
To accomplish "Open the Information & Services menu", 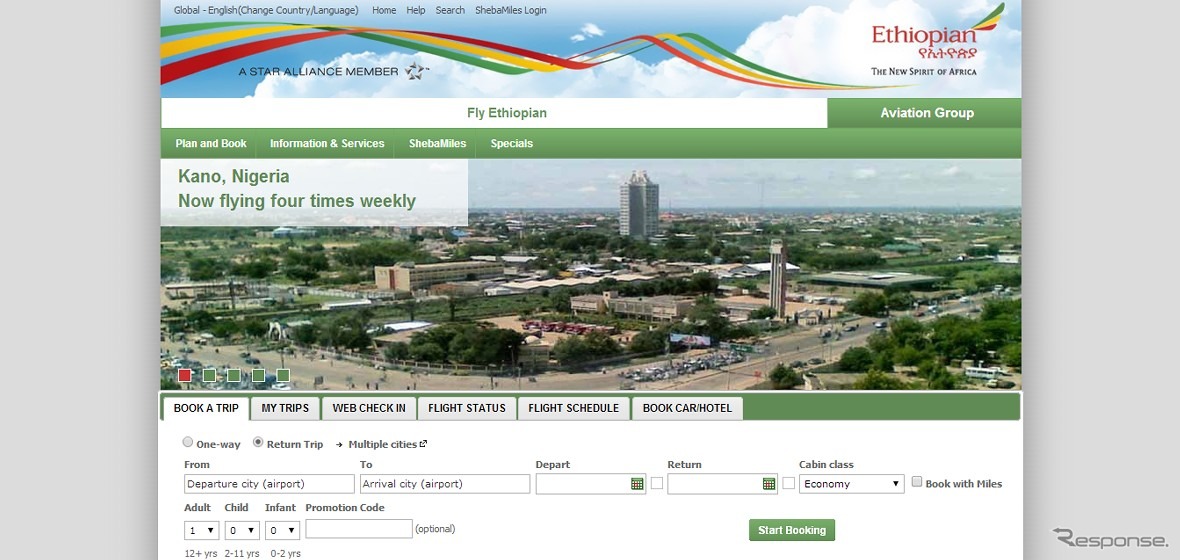I will pyautogui.click(x=327, y=144).
